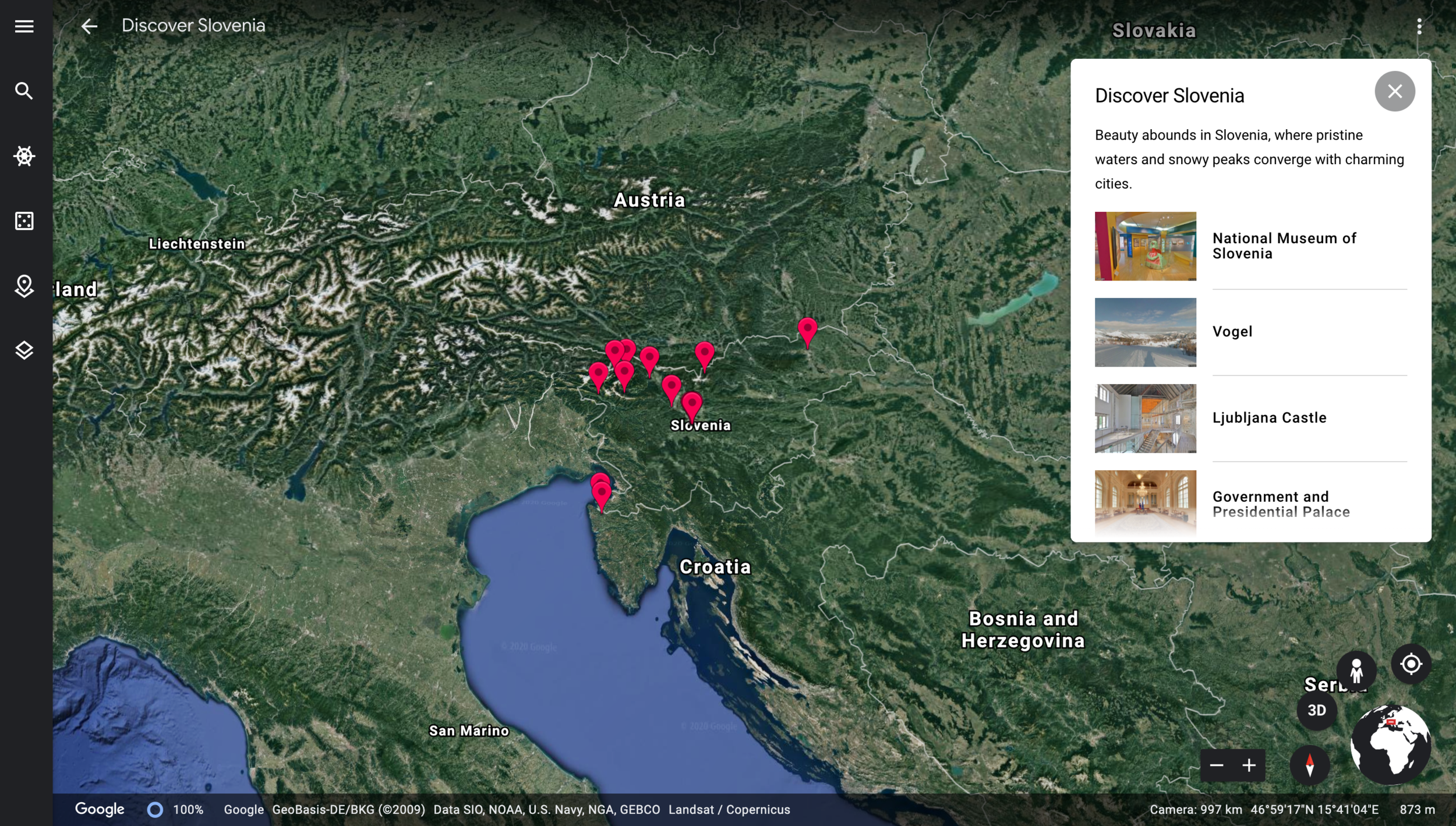Open the three-dot overflow menu
The width and height of the screenshot is (1456, 826).
click(x=1419, y=26)
